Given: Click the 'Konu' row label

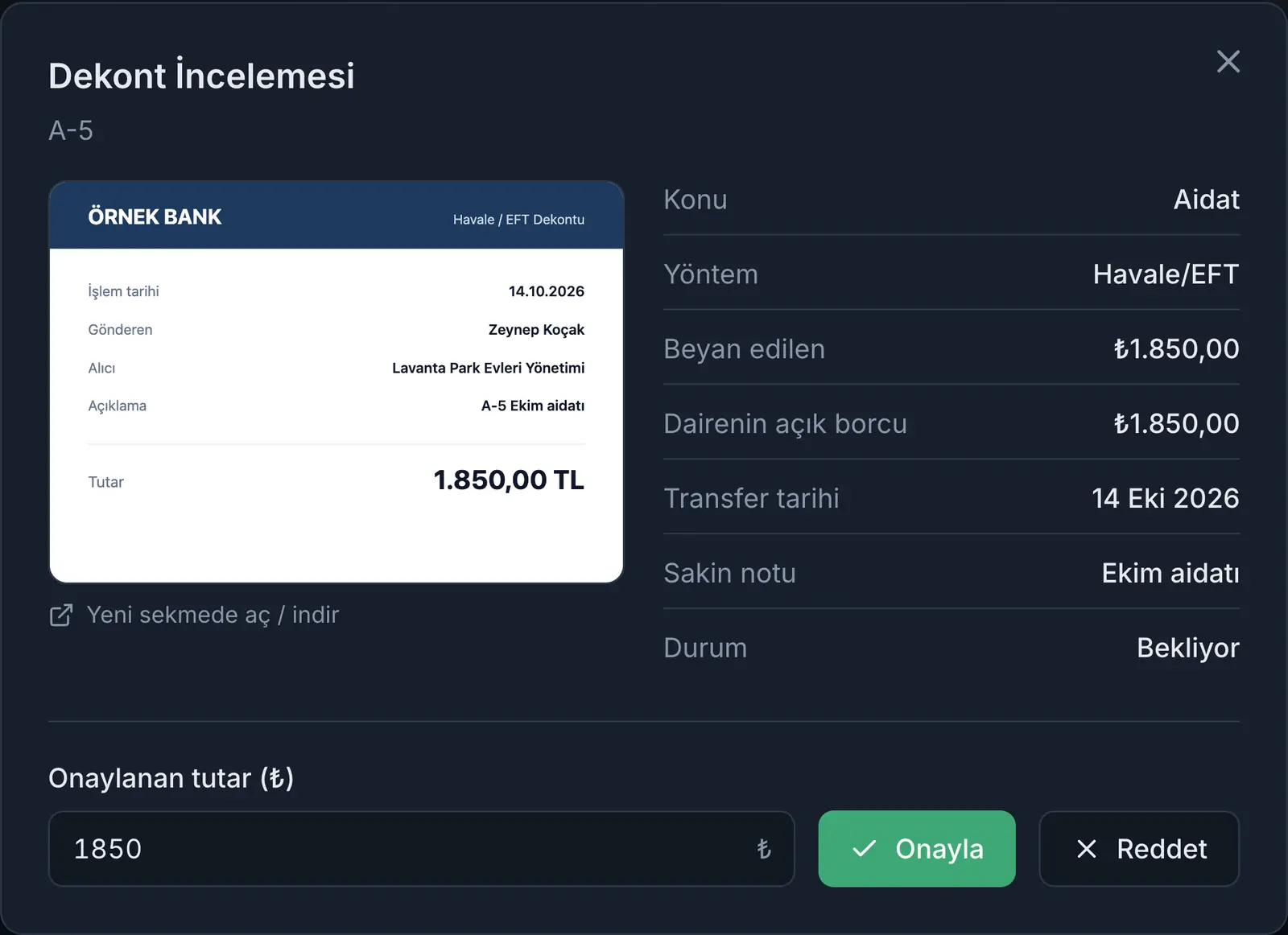Looking at the screenshot, I should pos(695,200).
